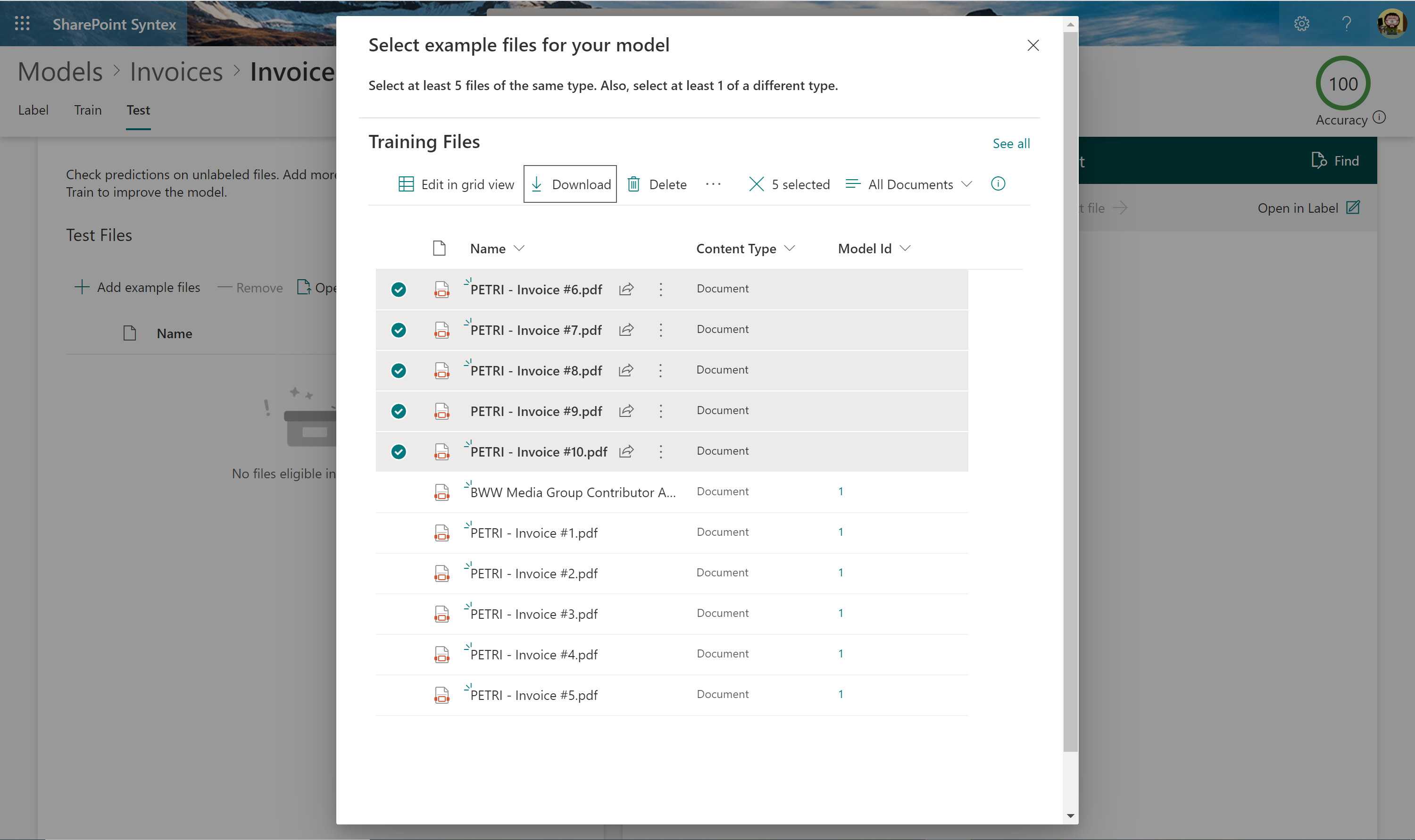Uncheck PETRI - Invoice #7.pdf

tap(399, 330)
